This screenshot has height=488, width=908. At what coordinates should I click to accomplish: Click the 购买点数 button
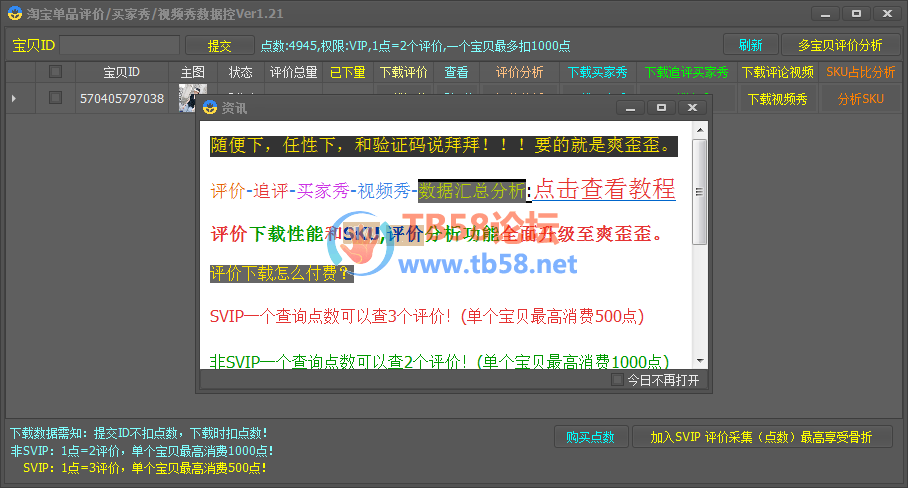coord(591,436)
